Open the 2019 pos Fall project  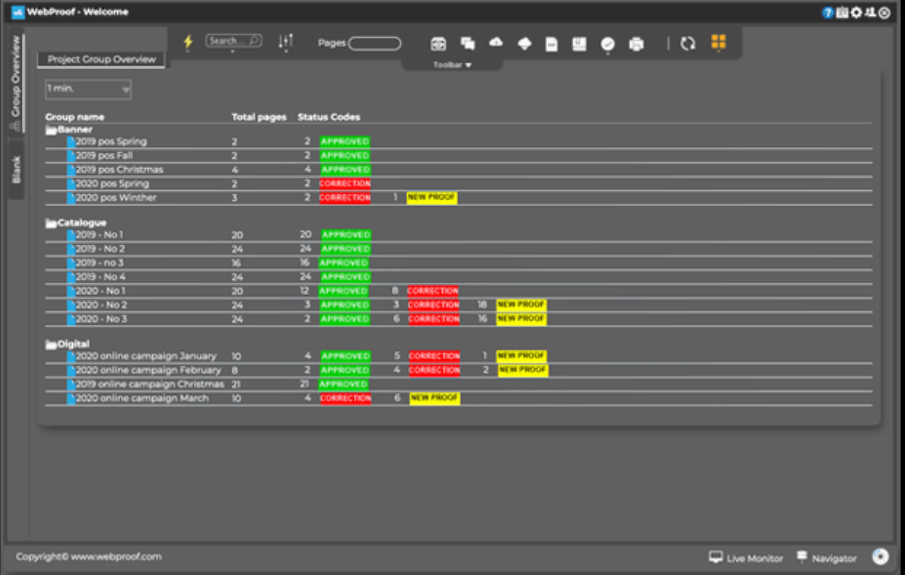104,155
